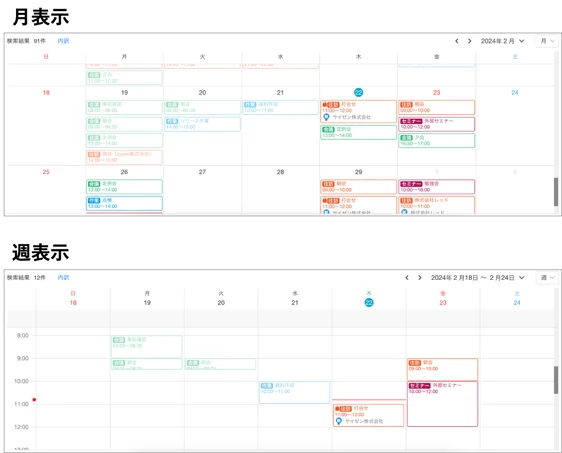Select date 25 in month view
Image resolution: width=562 pixels, height=453 pixels.
click(x=46, y=172)
